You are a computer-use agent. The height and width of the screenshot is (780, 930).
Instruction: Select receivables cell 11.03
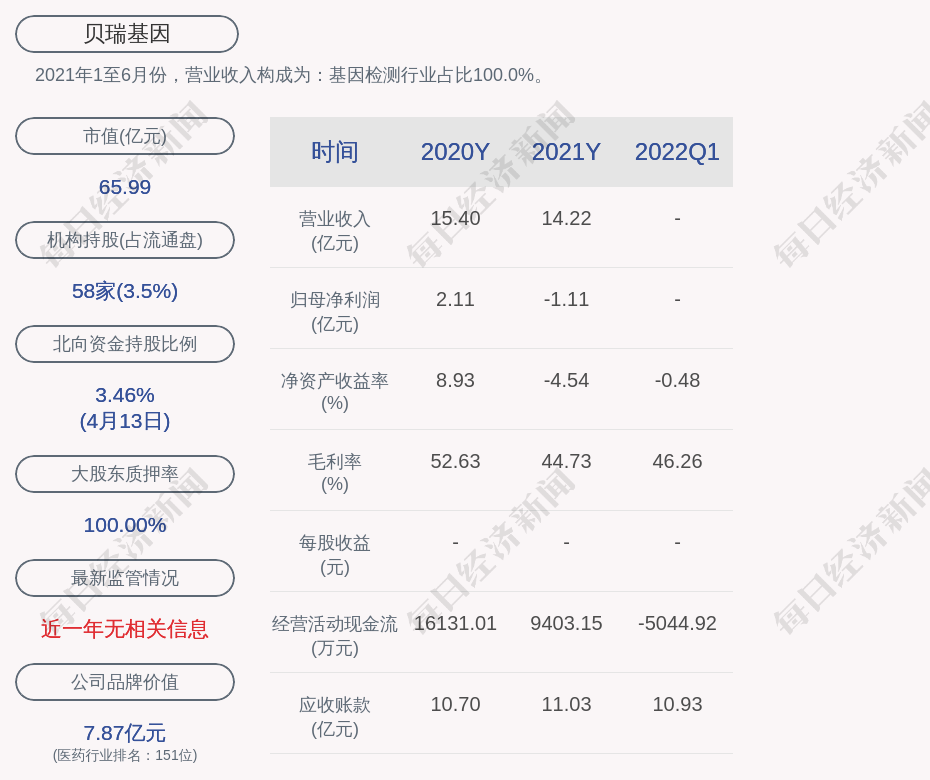click(566, 704)
